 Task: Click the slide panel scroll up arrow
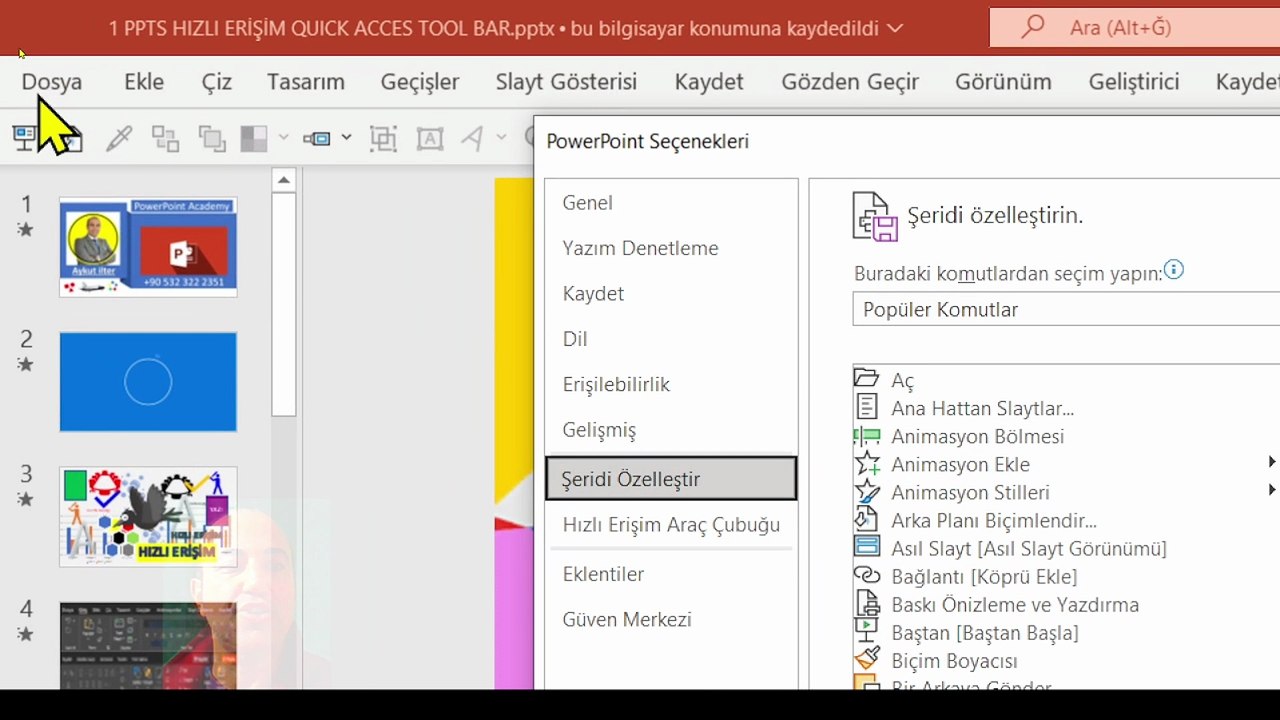click(x=284, y=181)
